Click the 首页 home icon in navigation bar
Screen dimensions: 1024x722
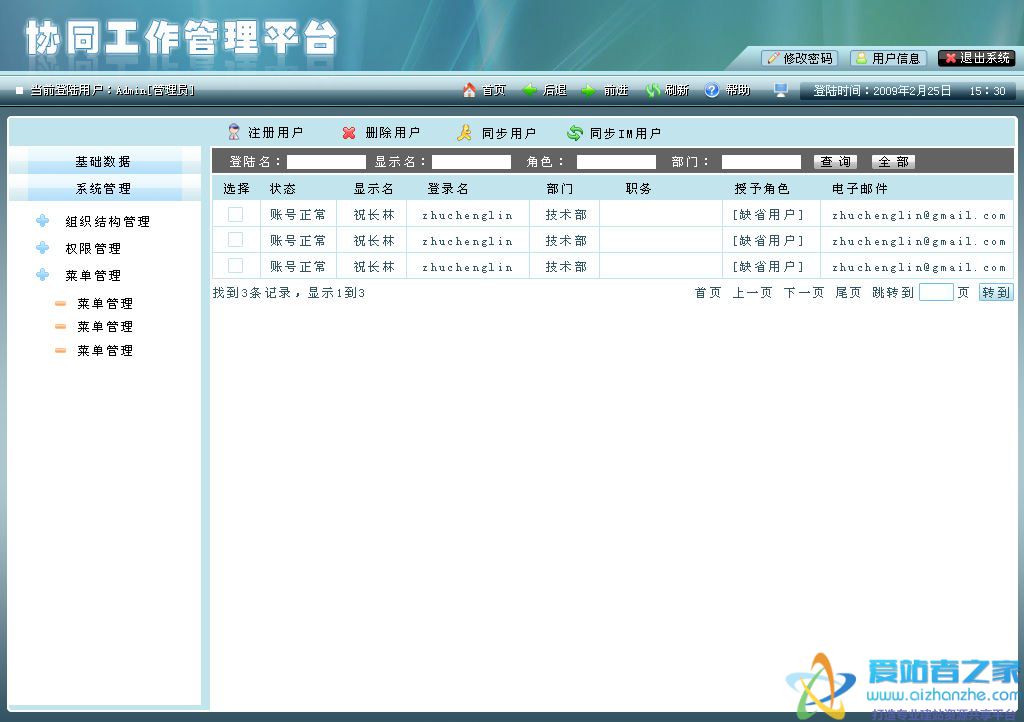(468, 89)
